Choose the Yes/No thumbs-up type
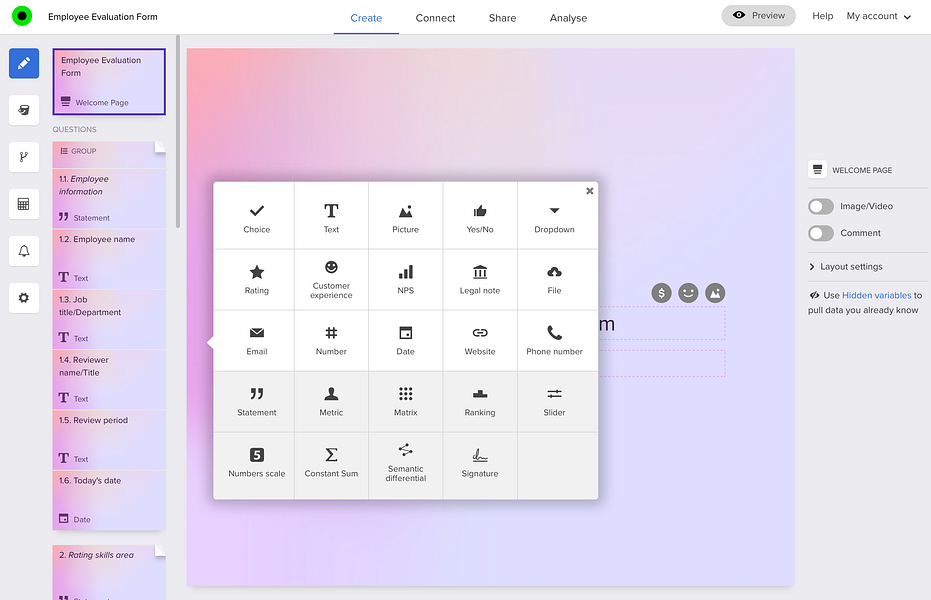This screenshot has width=931, height=600. [480, 216]
